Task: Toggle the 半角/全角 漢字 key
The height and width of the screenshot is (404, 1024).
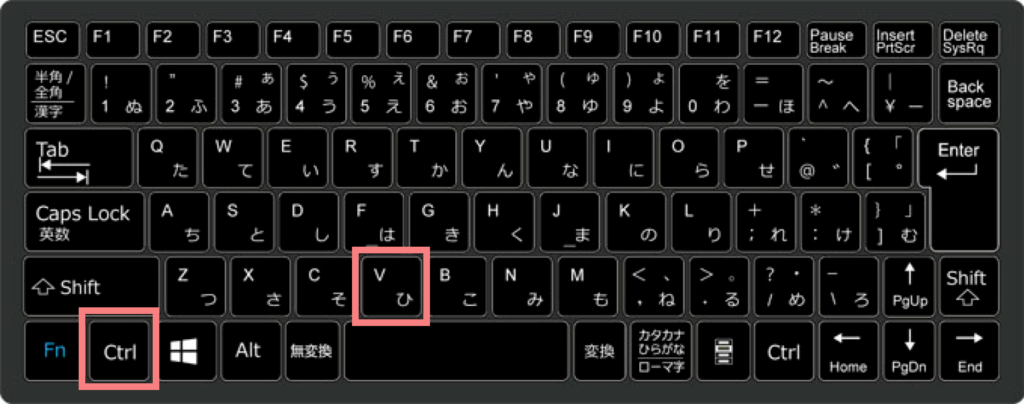Action: click(54, 93)
